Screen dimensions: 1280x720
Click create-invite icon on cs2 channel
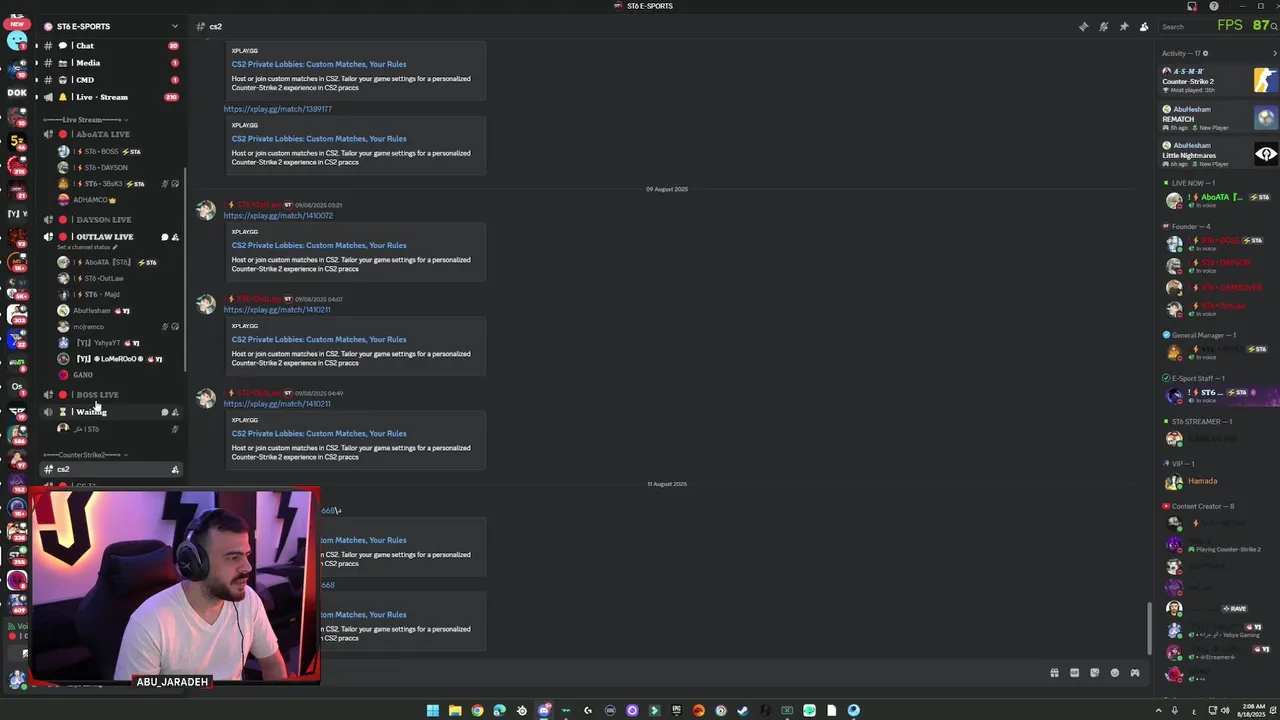coord(175,470)
